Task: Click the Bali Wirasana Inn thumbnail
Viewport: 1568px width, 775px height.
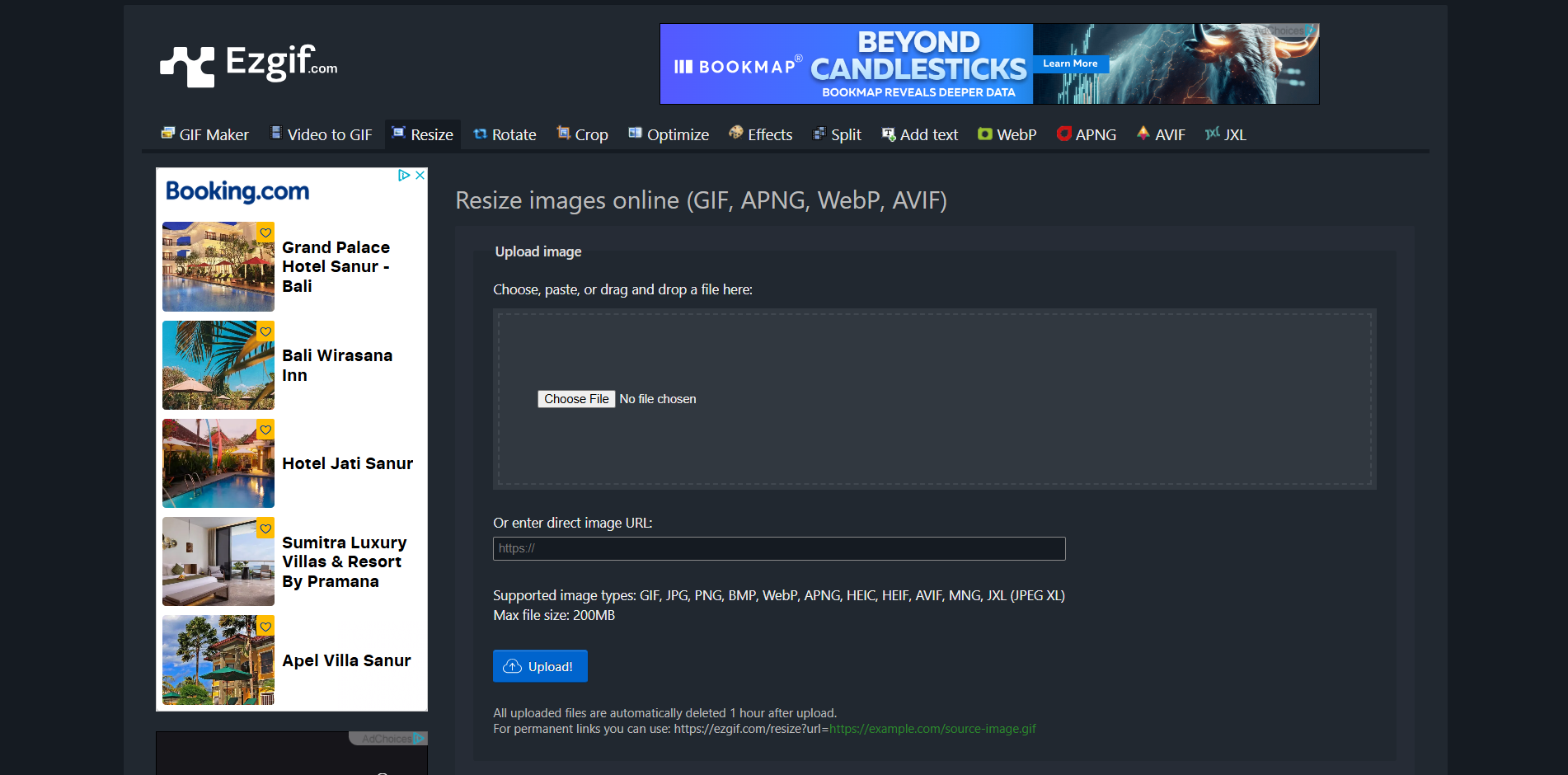Action: click(218, 365)
